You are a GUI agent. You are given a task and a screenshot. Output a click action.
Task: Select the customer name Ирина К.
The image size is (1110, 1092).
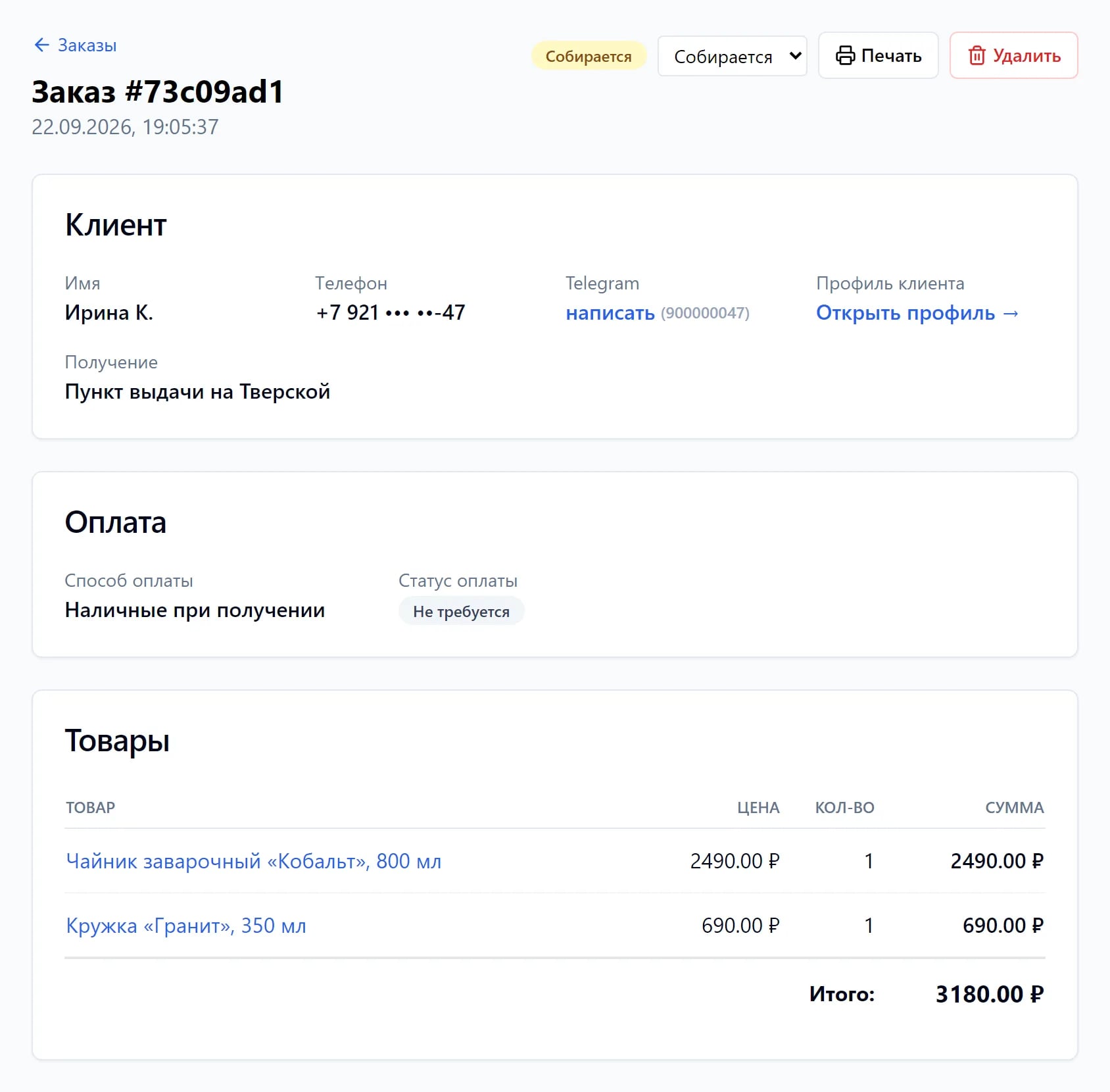[x=109, y=312]
